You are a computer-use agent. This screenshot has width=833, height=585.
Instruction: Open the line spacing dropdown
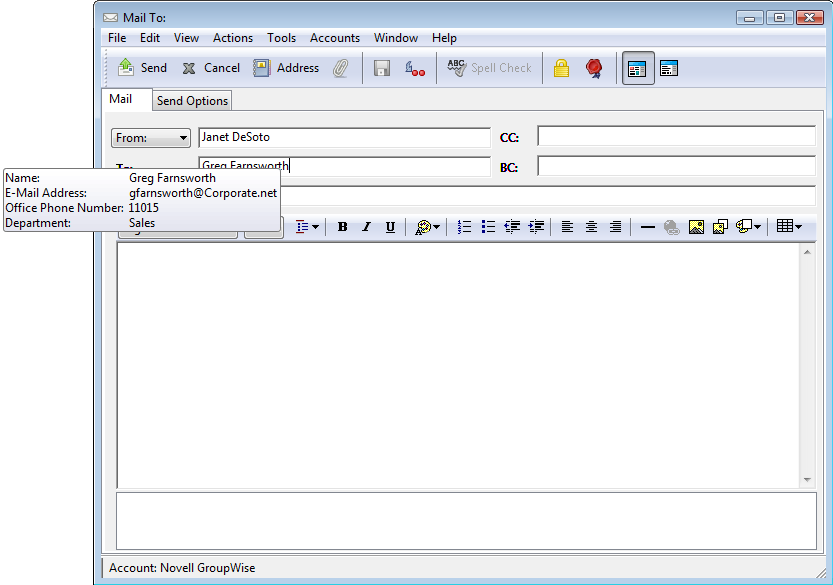[307, 227]
